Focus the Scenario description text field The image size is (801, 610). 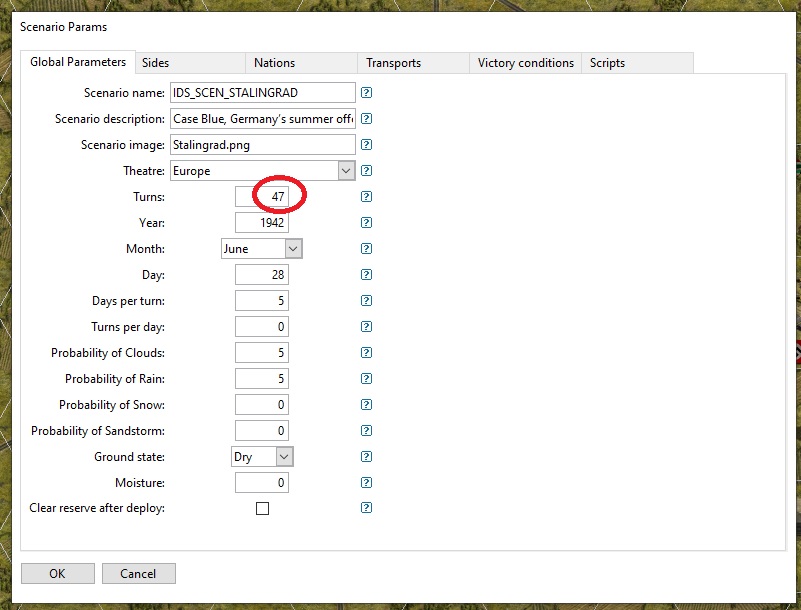point(263,119)
